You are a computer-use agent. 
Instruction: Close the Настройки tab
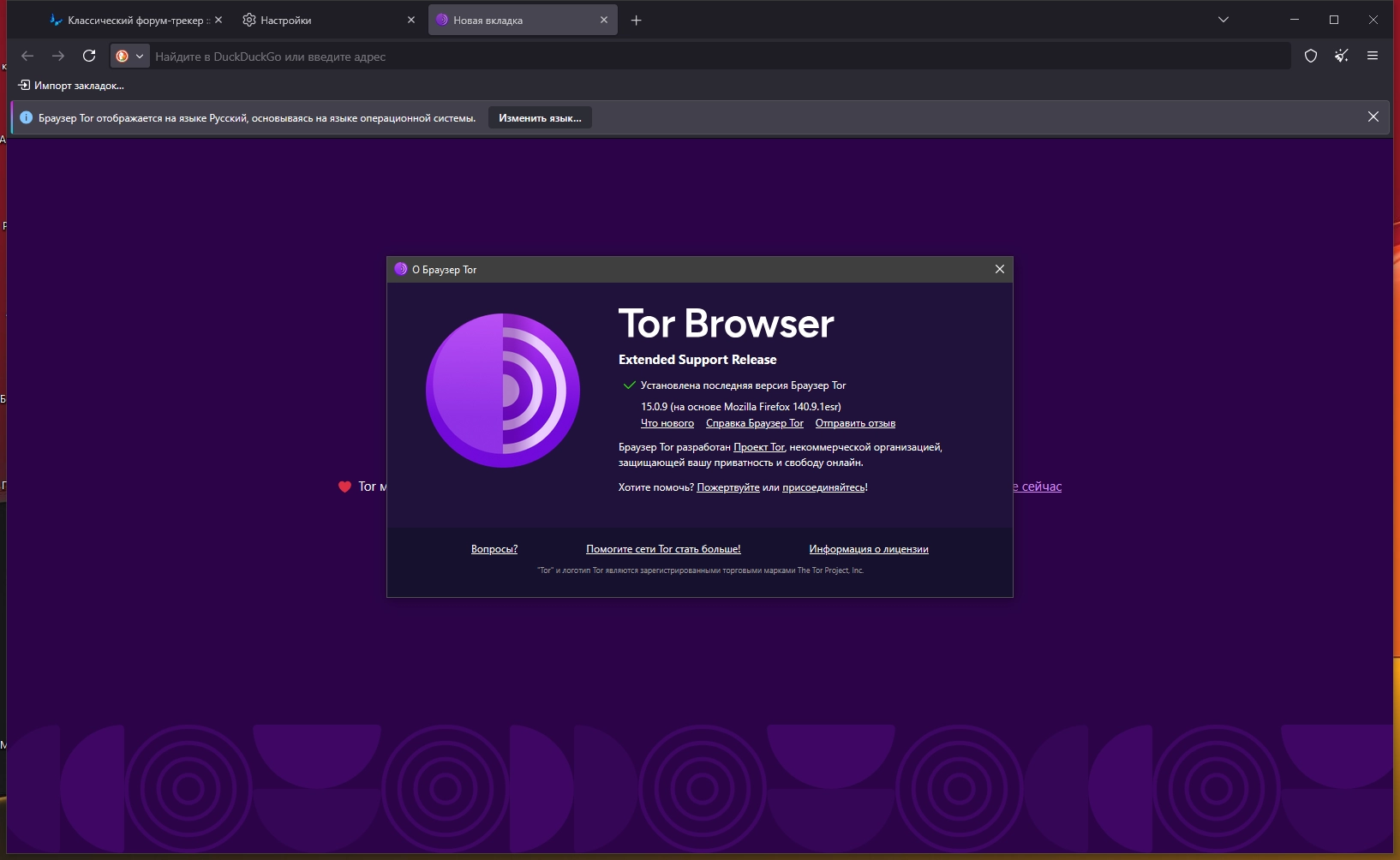411,20
